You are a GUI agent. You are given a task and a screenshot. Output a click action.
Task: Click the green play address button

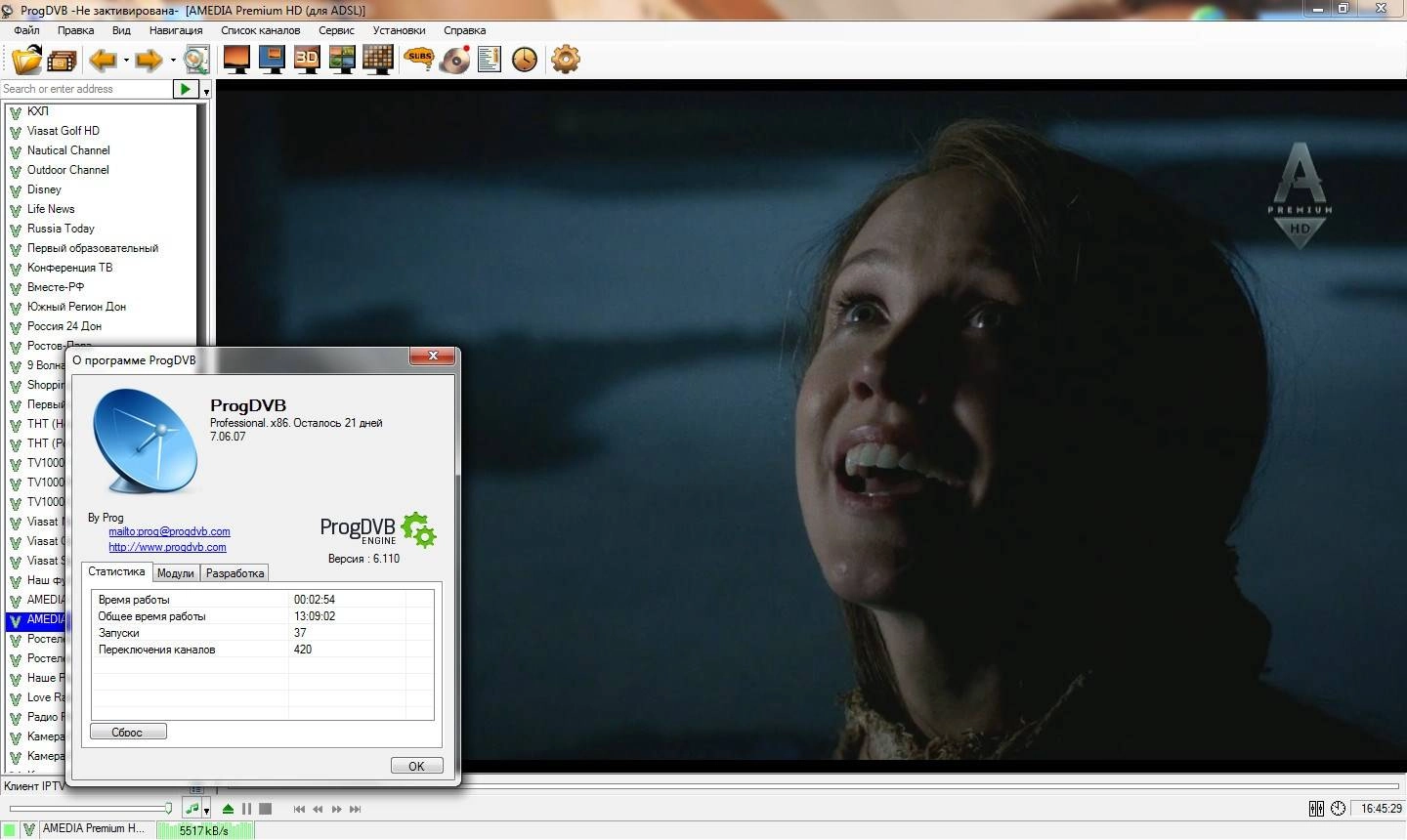tap(185, 89)
